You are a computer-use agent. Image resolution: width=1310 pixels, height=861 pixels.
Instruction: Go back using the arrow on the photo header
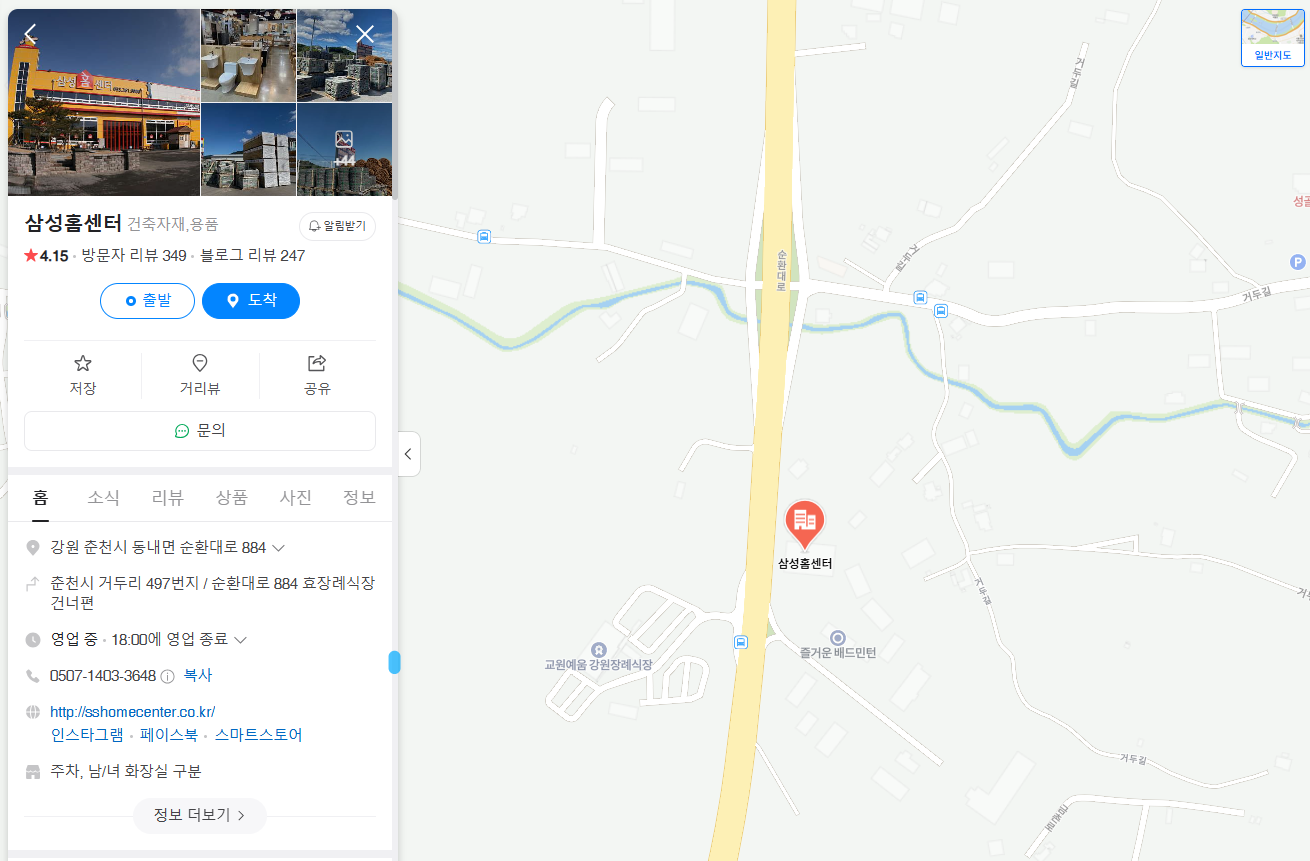31,34
